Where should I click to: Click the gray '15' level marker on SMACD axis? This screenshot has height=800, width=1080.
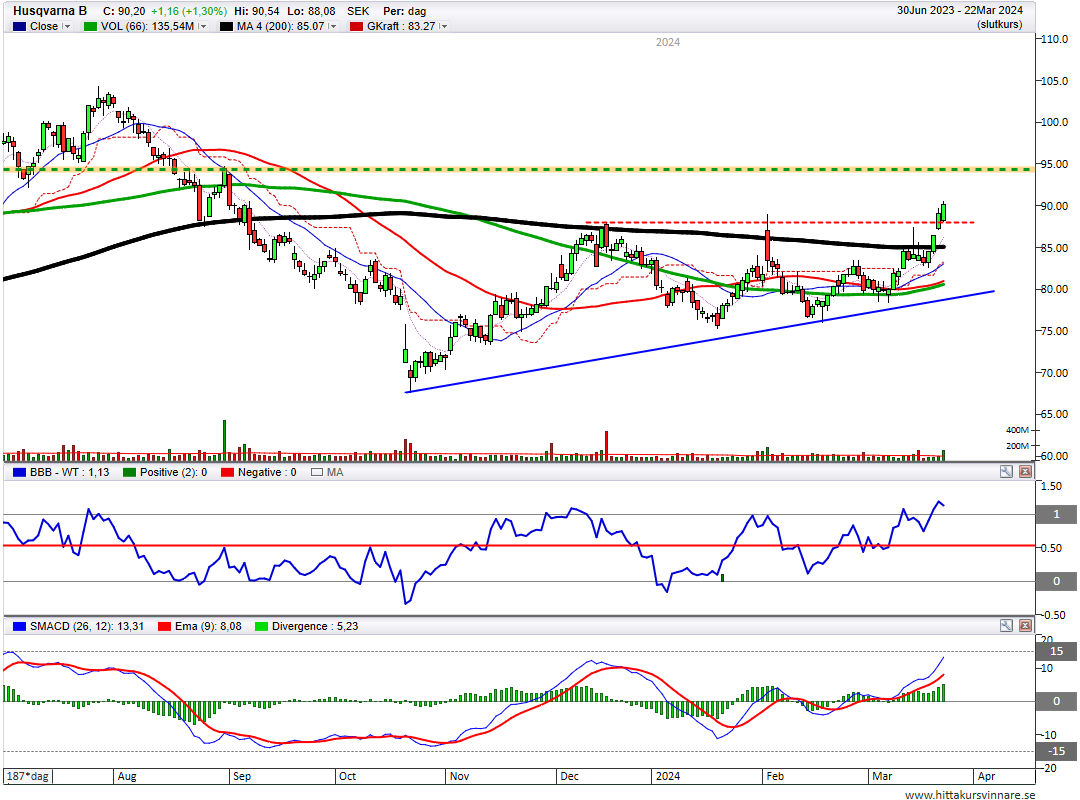coord(1057,651)
